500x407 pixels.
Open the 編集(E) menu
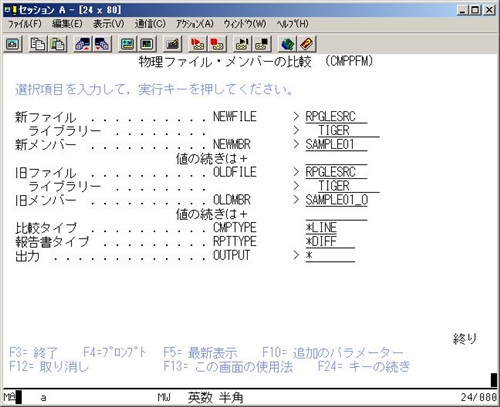(x=67, y=24)
